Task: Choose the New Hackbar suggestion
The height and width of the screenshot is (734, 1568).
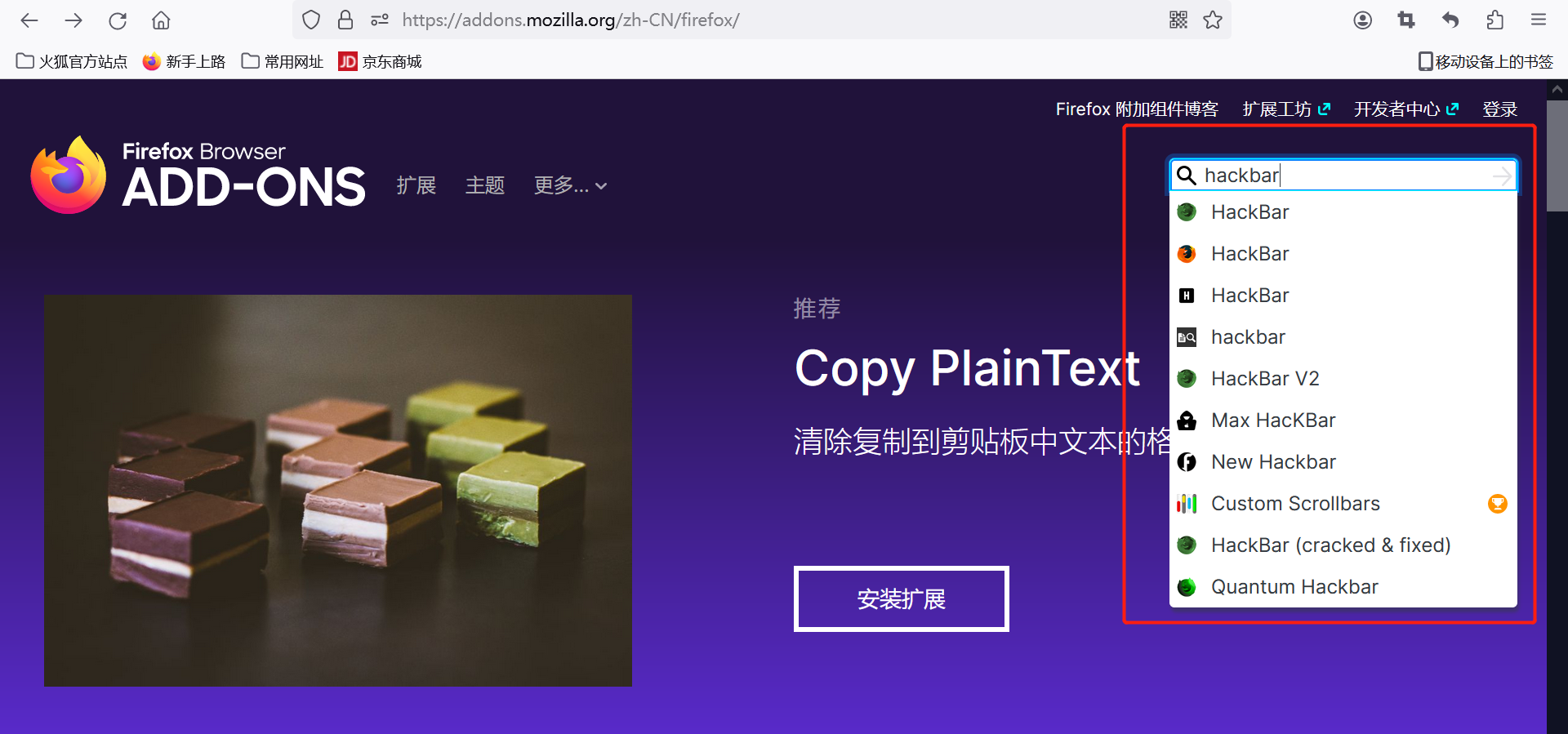Action: 1343,462
